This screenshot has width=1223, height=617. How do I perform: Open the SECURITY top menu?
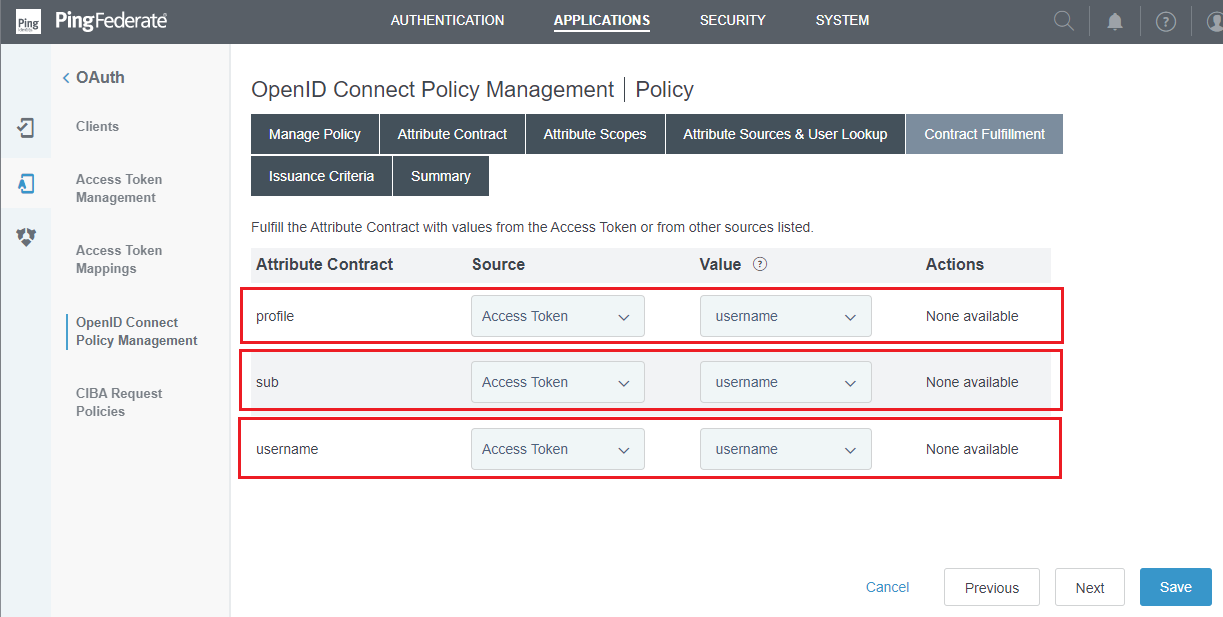tap(733, 20)
